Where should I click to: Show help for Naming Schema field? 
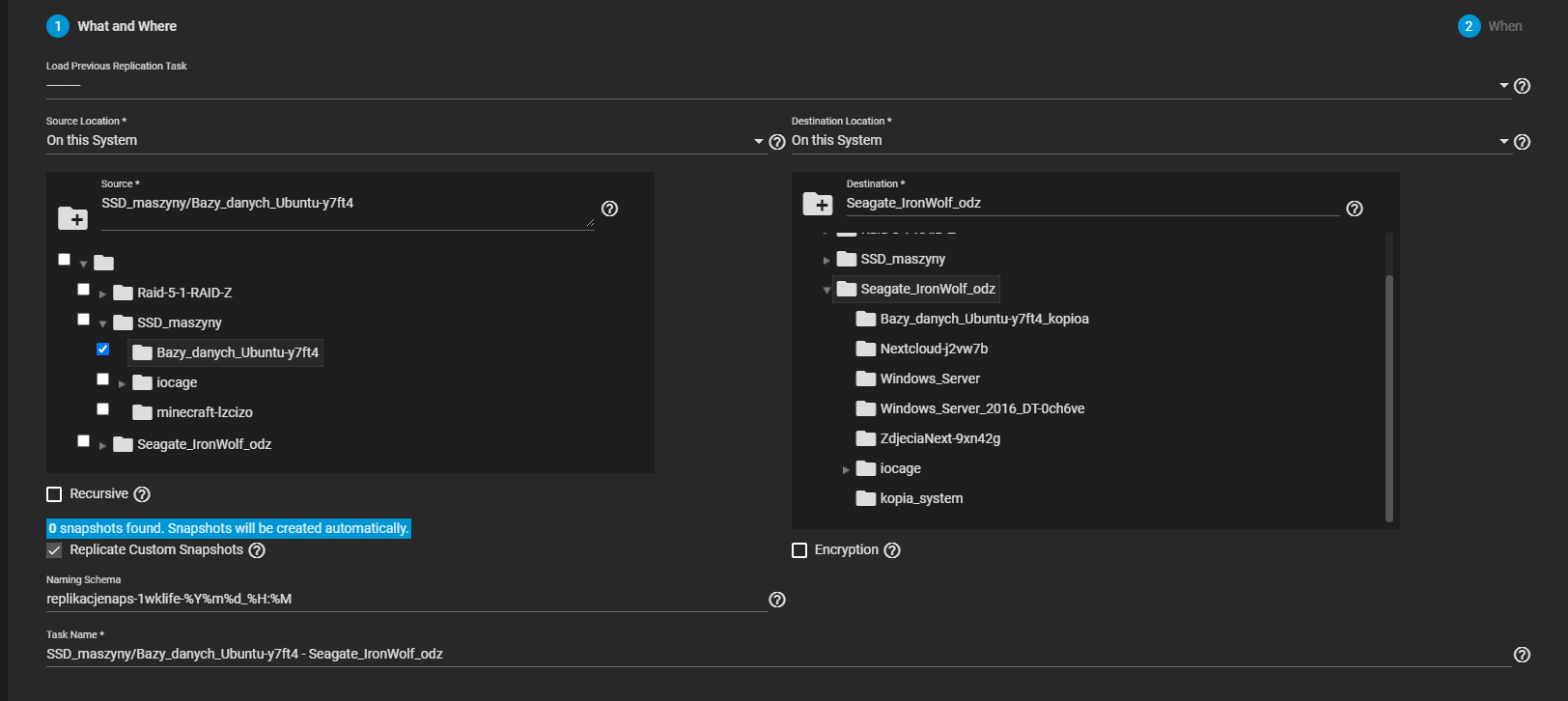pos(776,600)
